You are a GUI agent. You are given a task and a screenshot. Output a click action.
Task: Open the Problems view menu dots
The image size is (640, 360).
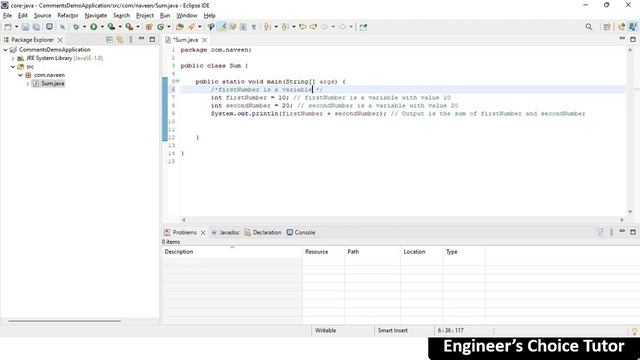[x=611, y=232]
